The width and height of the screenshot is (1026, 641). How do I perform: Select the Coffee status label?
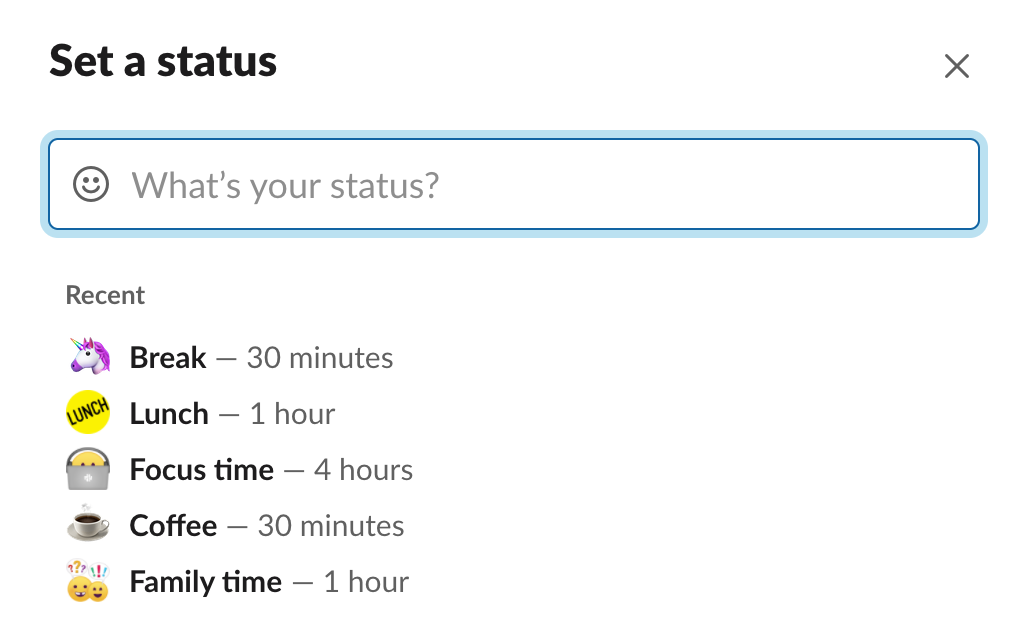pos(173,525)
